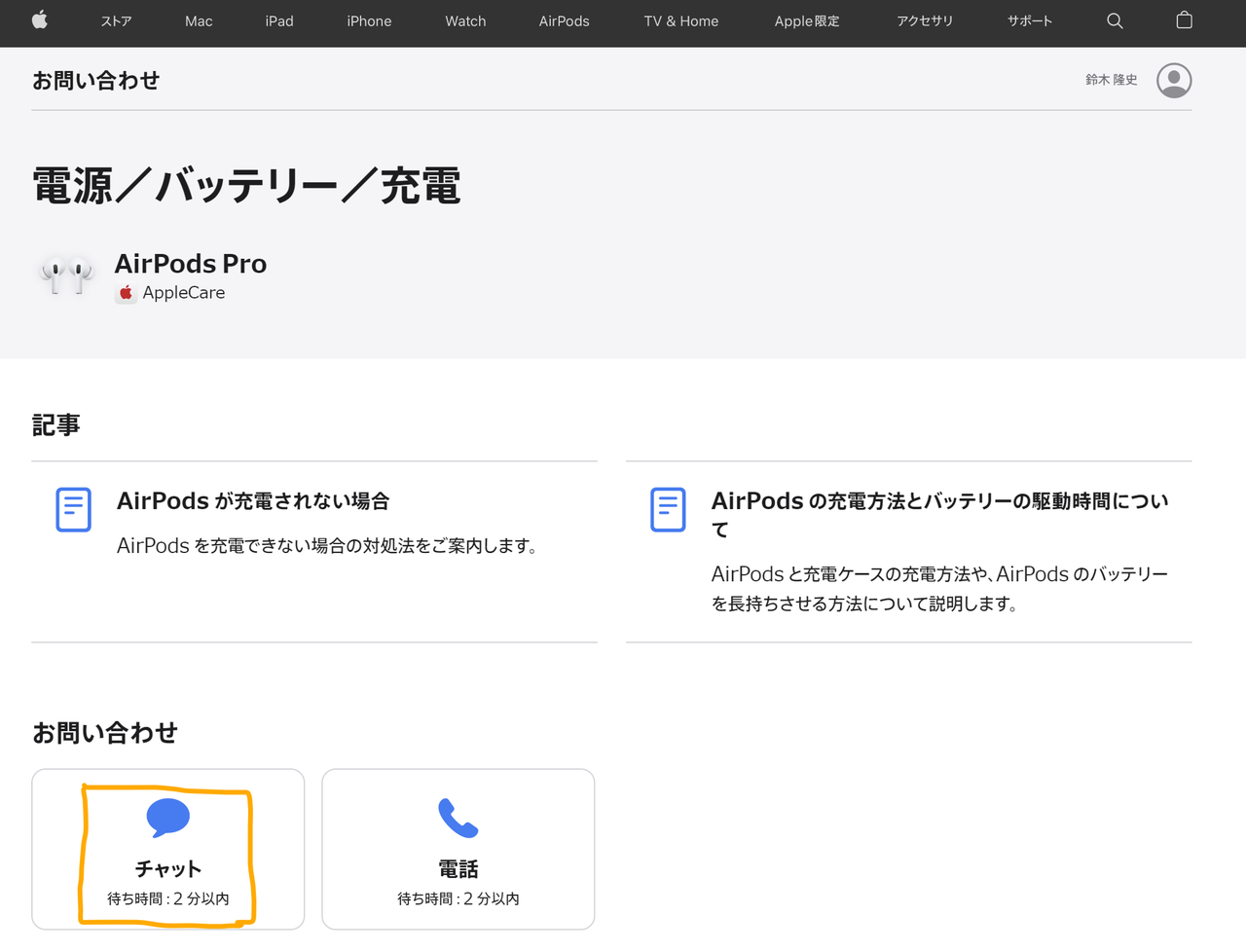Click the 鈴木 隆史 account name
The height and width of the screenshot is (952, 1246).
[x=1112, y=80]
